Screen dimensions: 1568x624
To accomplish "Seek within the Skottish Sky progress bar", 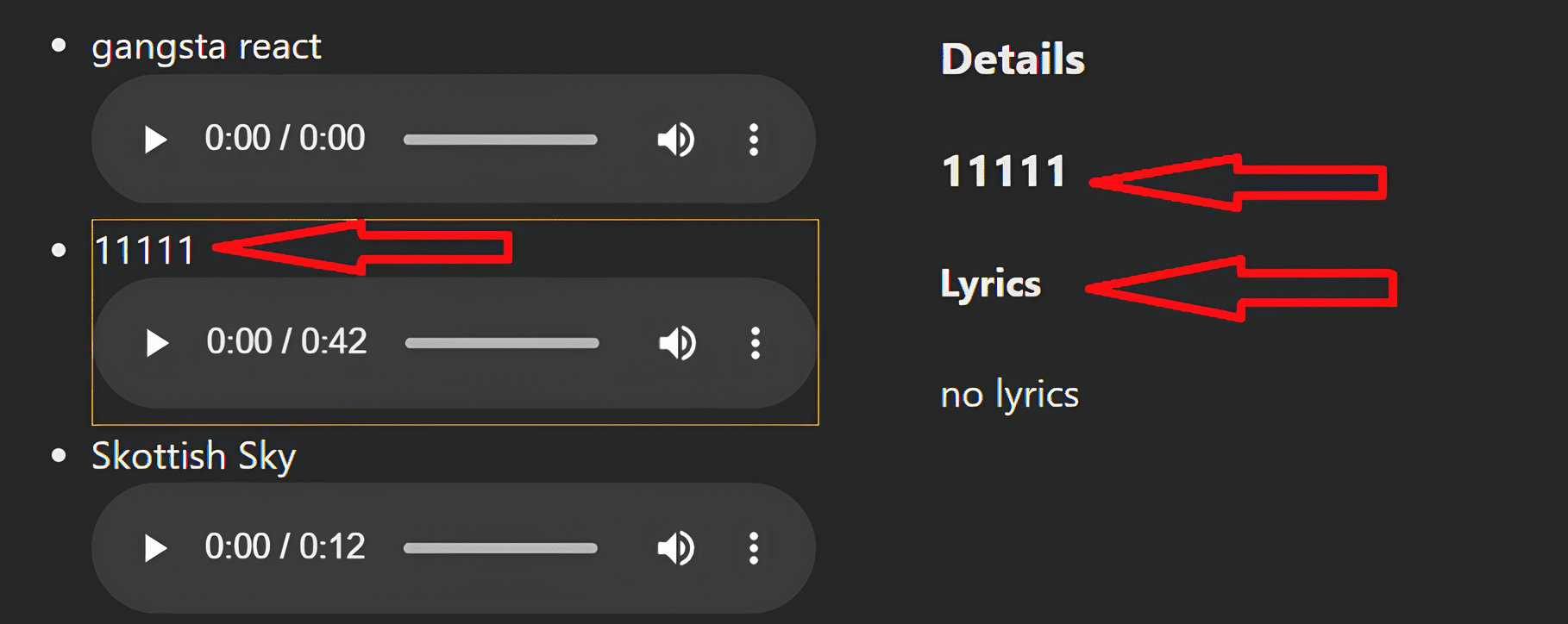I will coord(500,548).
